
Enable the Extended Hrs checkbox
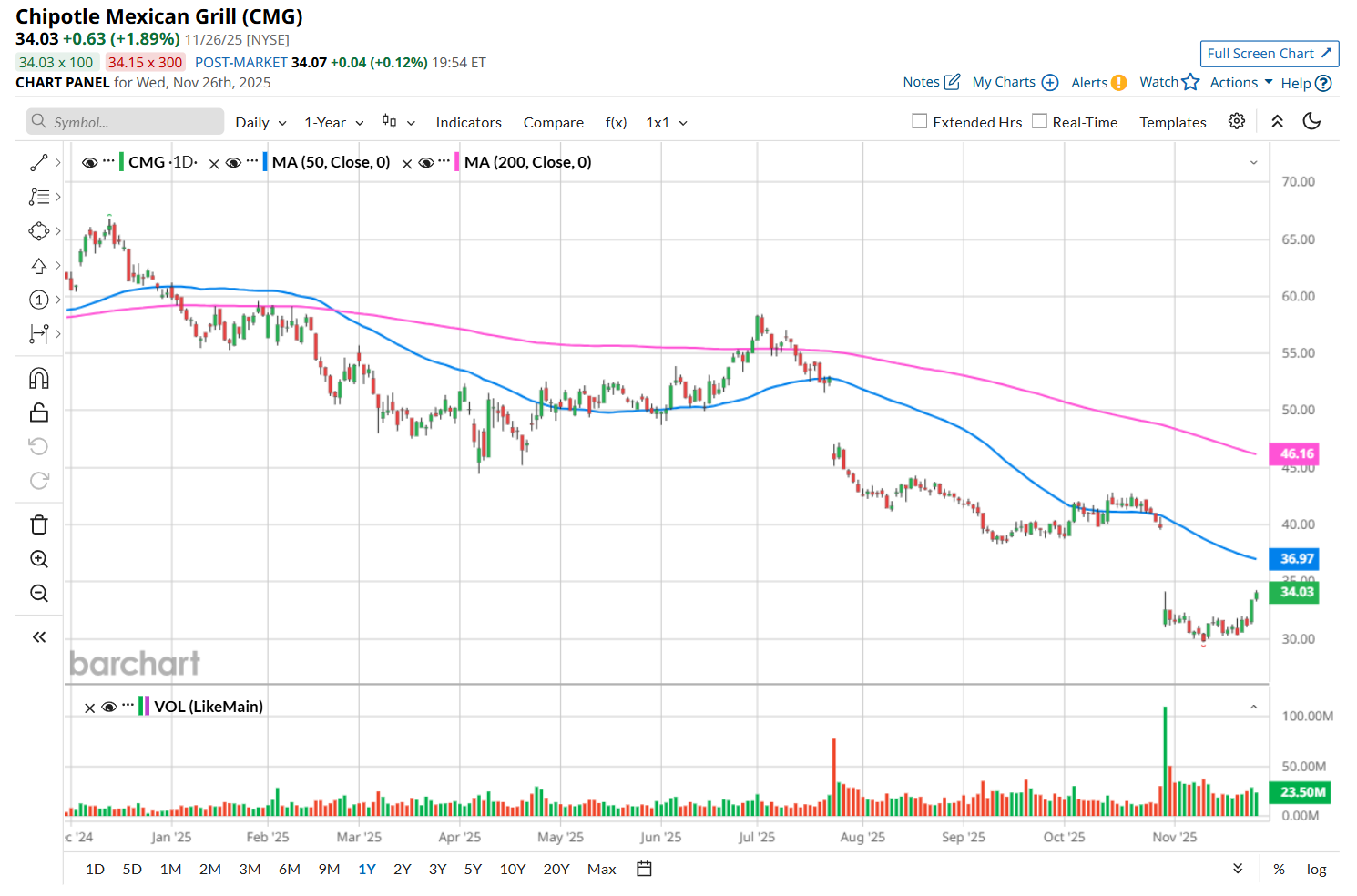tap(920, 121)
